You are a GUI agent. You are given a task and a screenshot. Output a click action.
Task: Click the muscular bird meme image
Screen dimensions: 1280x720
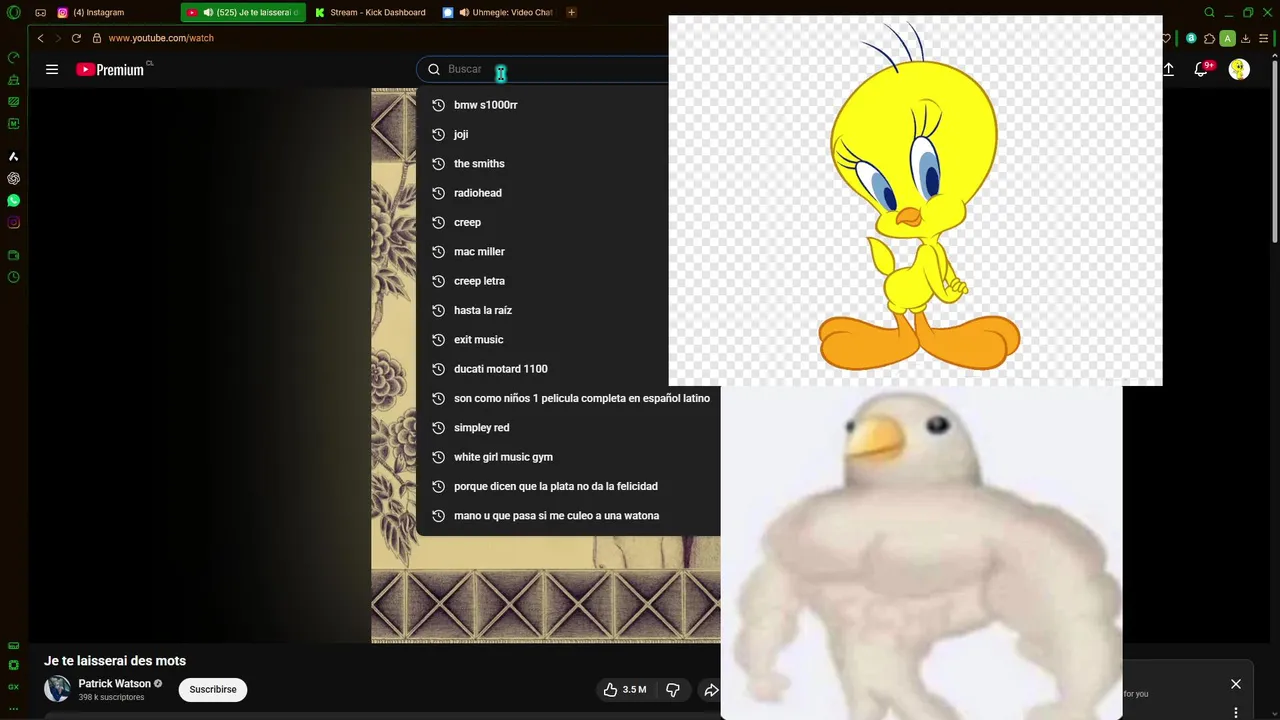click(921, 553)
